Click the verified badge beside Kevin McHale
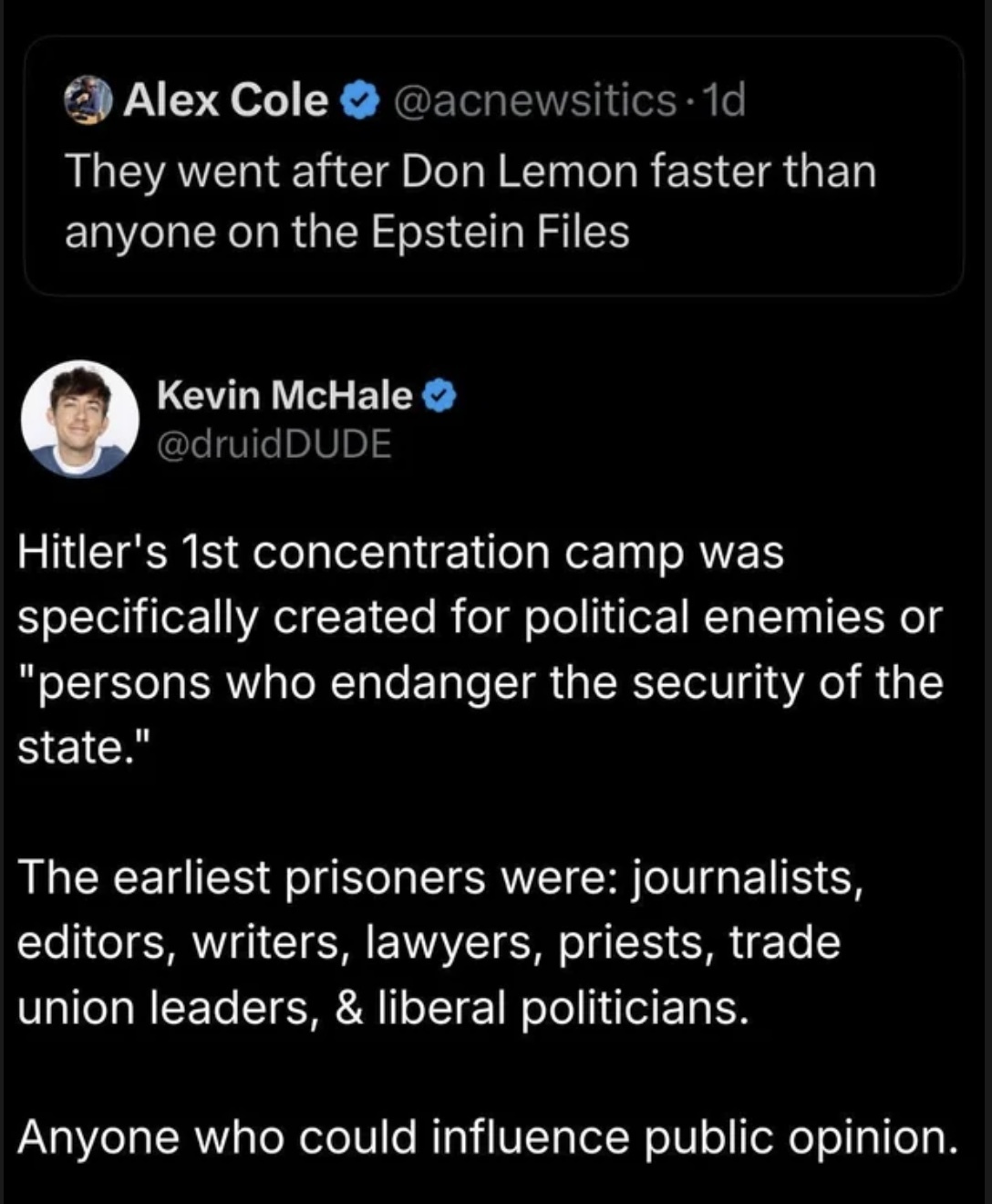992x1204 pixels. tap(439, 396)
